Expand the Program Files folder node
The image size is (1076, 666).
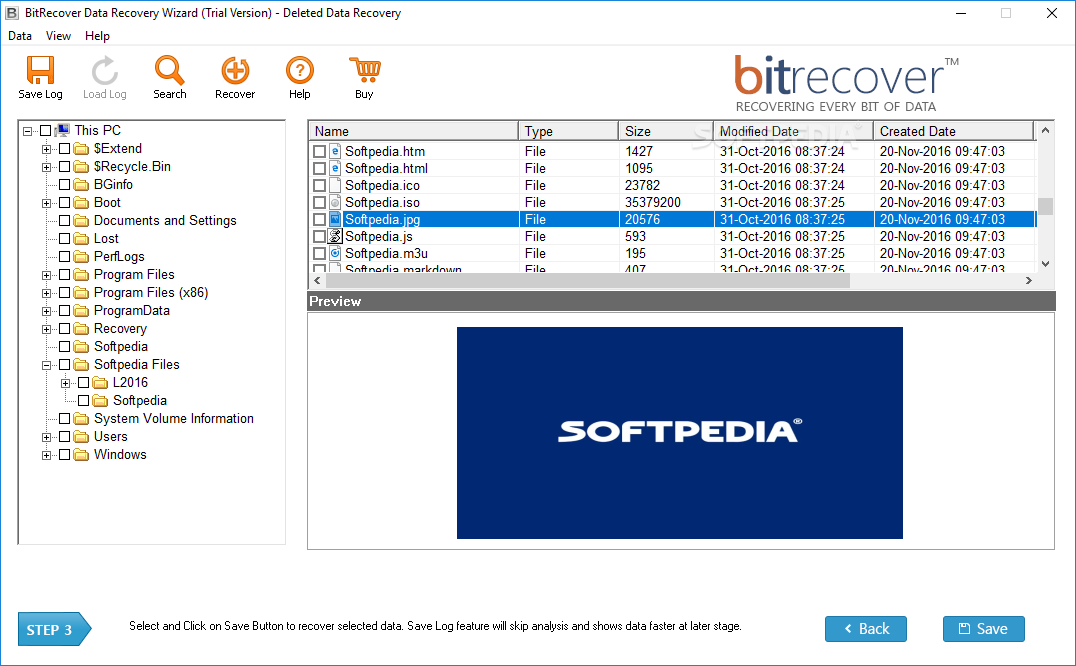click(x=47, y=275)
